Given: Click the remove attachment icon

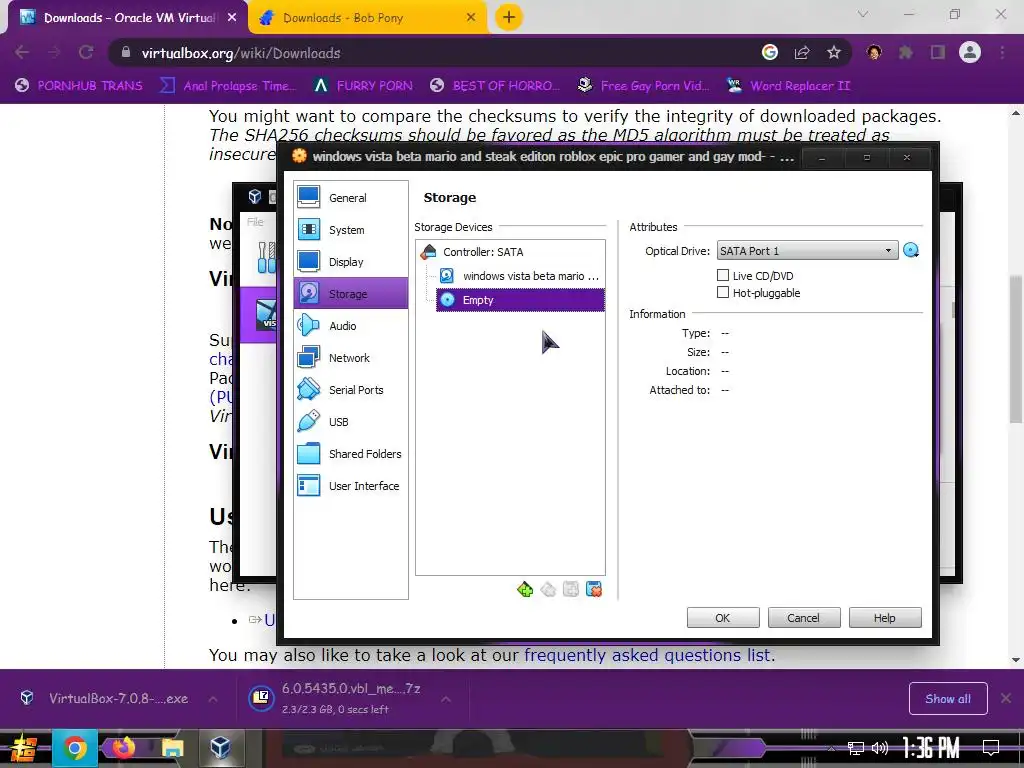Looking at the screenshot, I should [x=594, y=589].
